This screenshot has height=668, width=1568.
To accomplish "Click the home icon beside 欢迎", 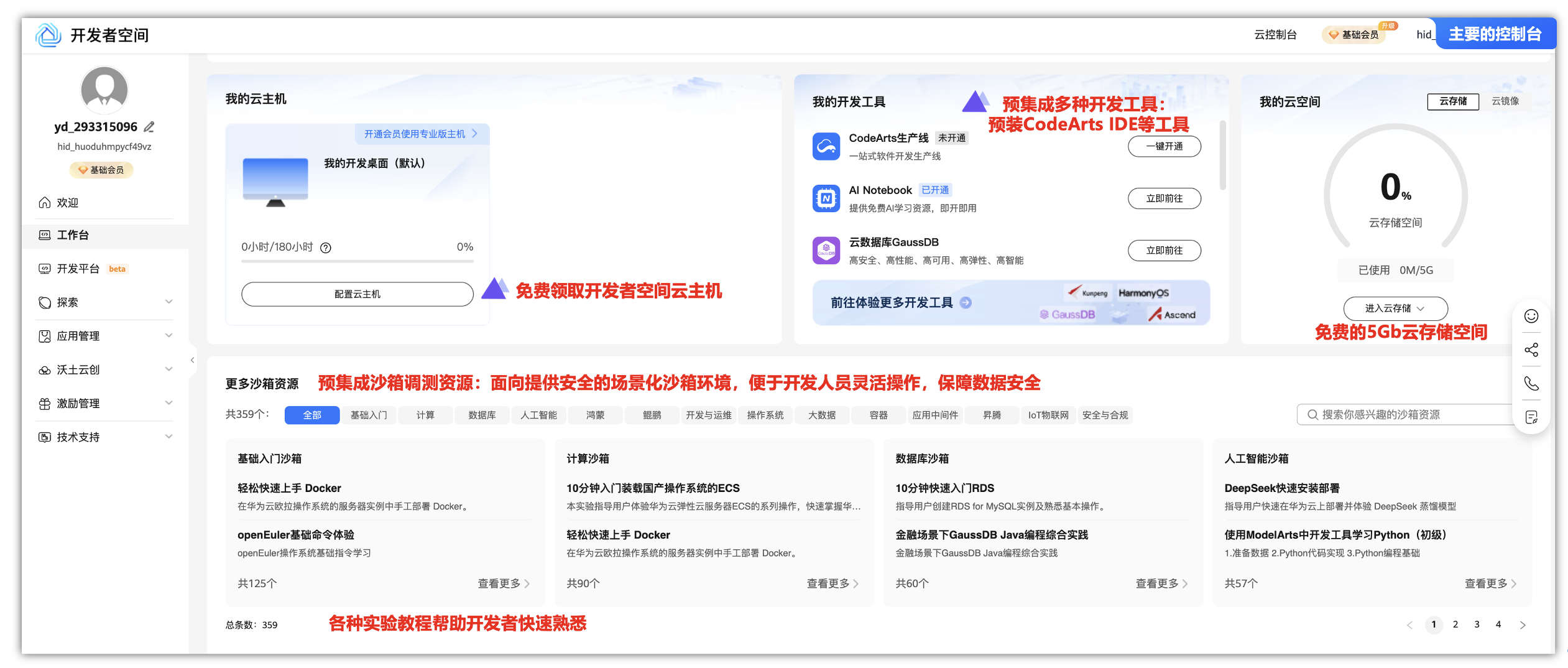I will 45,203.
